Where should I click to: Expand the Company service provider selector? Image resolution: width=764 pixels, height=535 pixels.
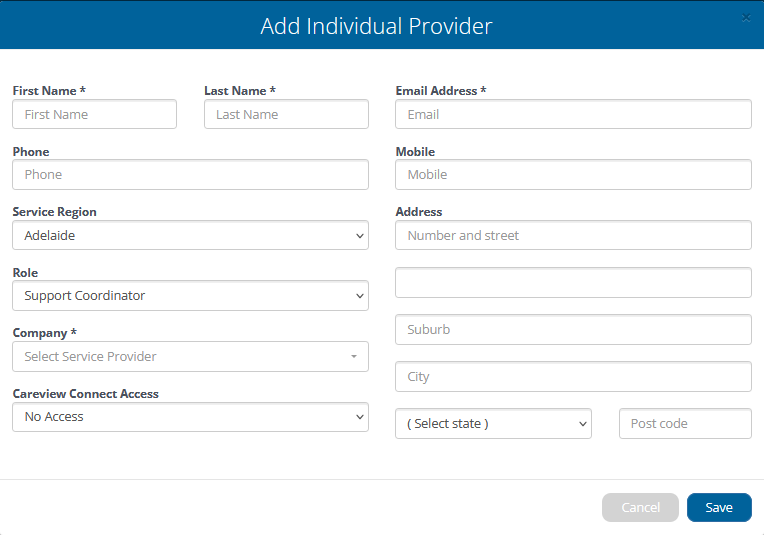pyautogui.click(x=190, y=357)
